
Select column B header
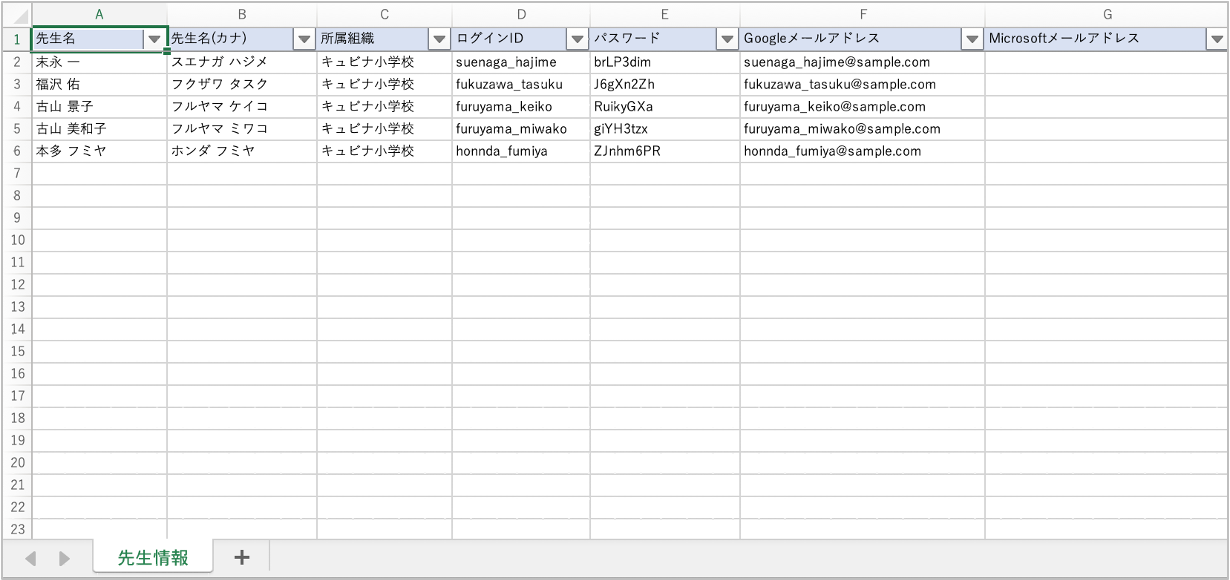pyautogui.click(x=242, y=14)
